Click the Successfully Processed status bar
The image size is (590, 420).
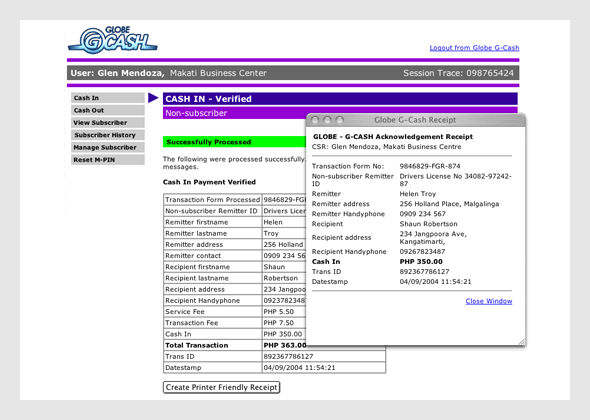pyautogui.click(x=234, y=142)
